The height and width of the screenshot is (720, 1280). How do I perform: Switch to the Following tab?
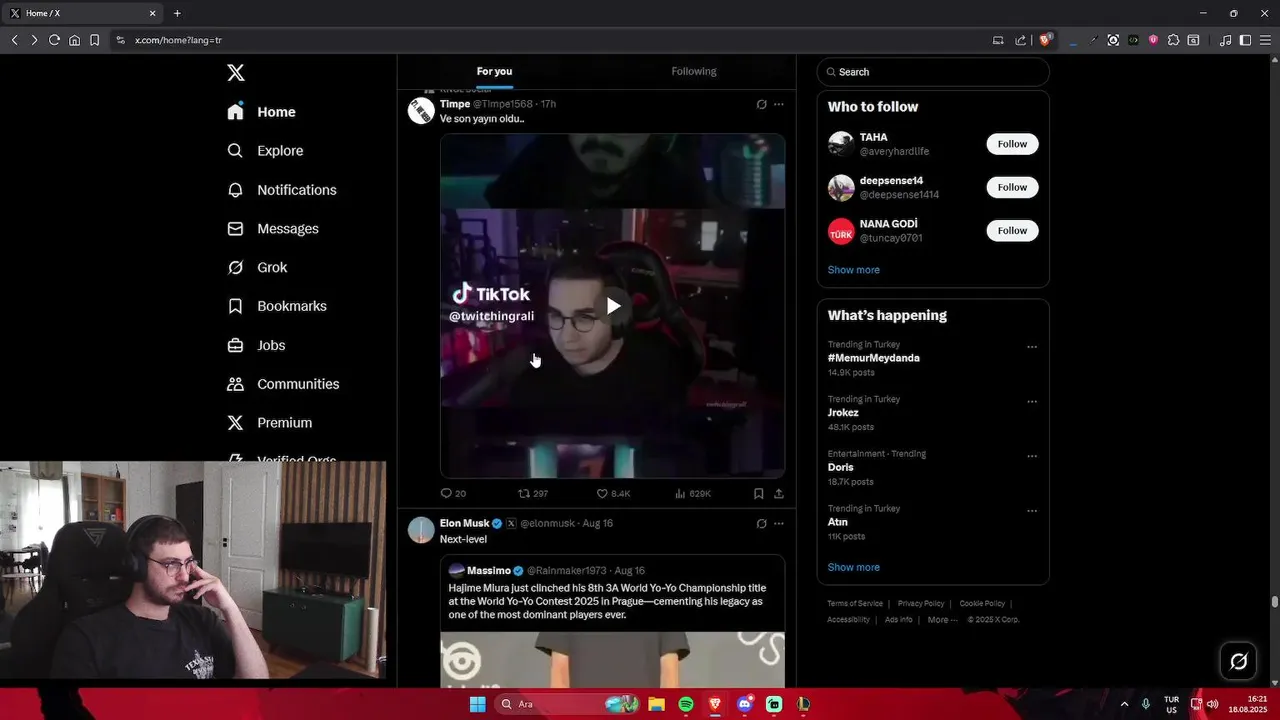point(694,71)
